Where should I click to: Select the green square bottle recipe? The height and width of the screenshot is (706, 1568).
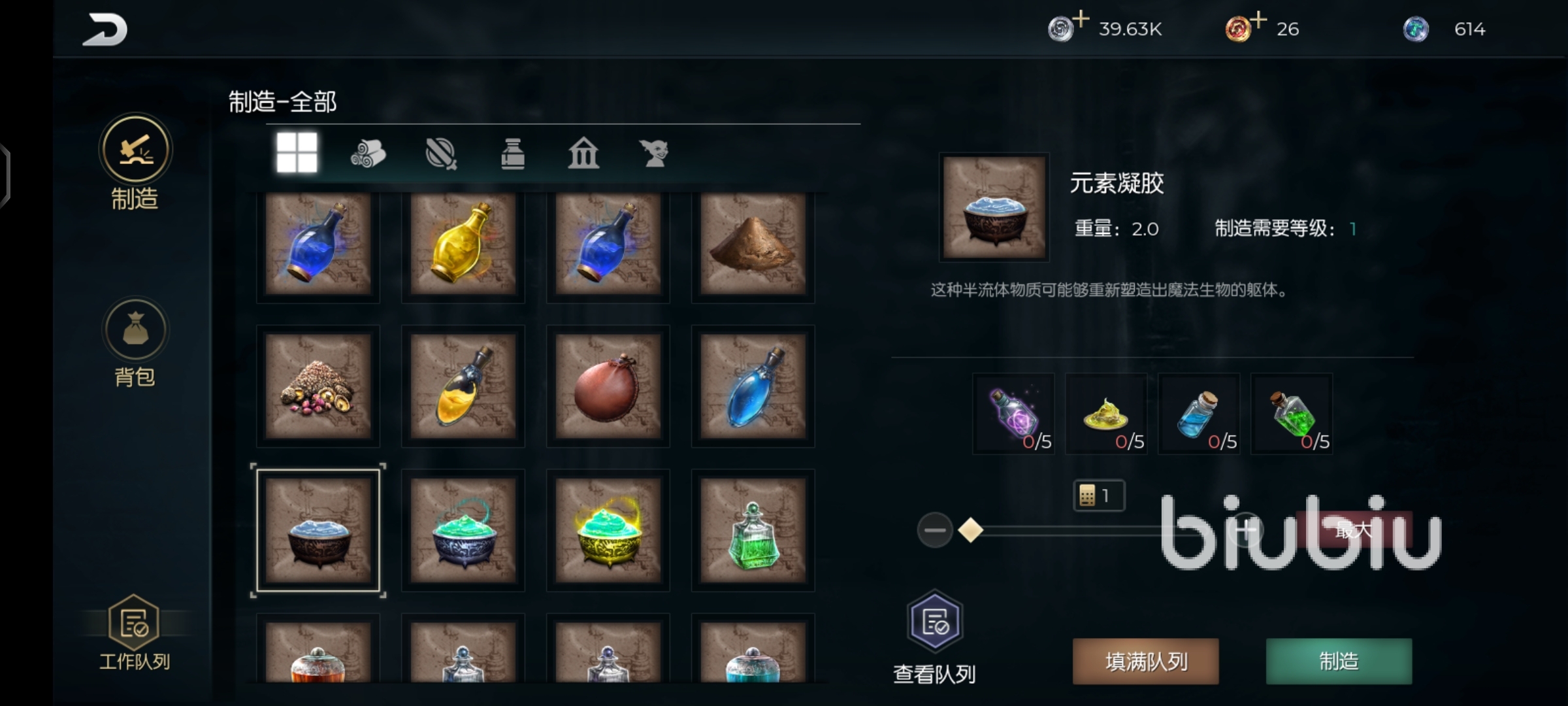(753, 530)
